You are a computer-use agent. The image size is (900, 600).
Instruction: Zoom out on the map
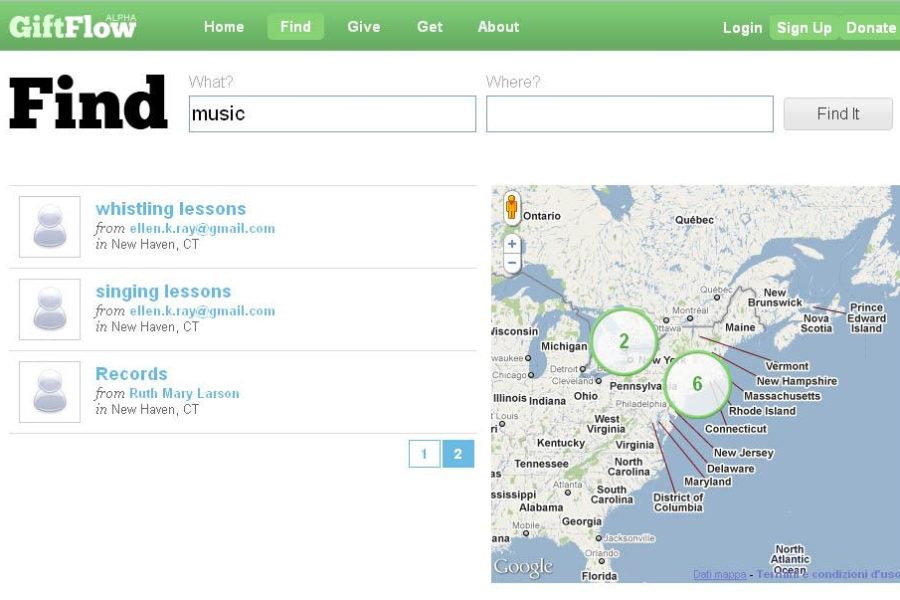pos(512,264)
